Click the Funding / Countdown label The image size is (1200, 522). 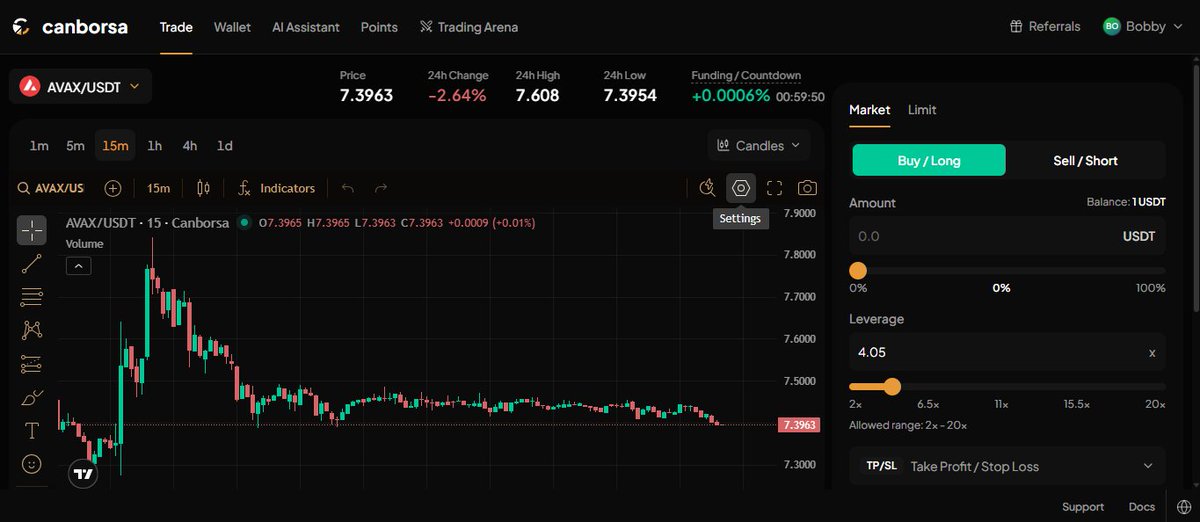746,75
